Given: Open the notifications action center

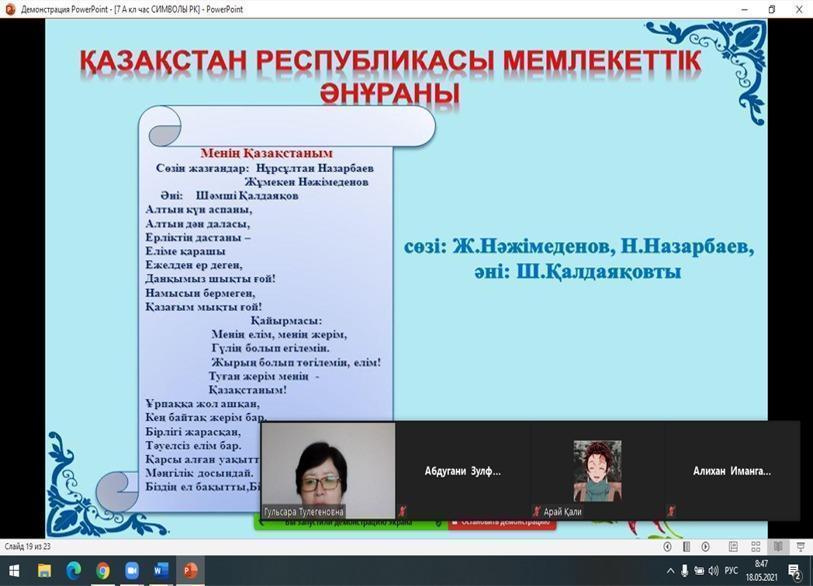Looking at the screenshot, I should pyautogui.click(x=795, y=571).
